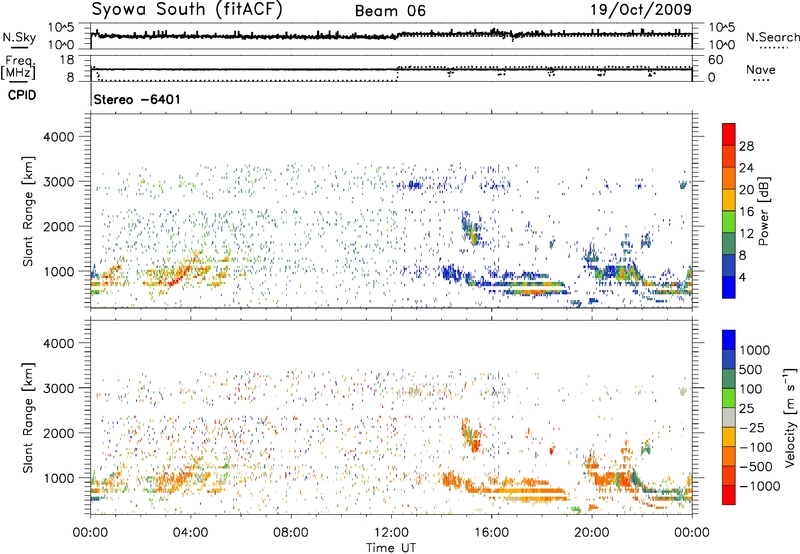Click the red power echo streak near 03:30
Viewport: 800px width, 554px height.
tap(180, 276)
